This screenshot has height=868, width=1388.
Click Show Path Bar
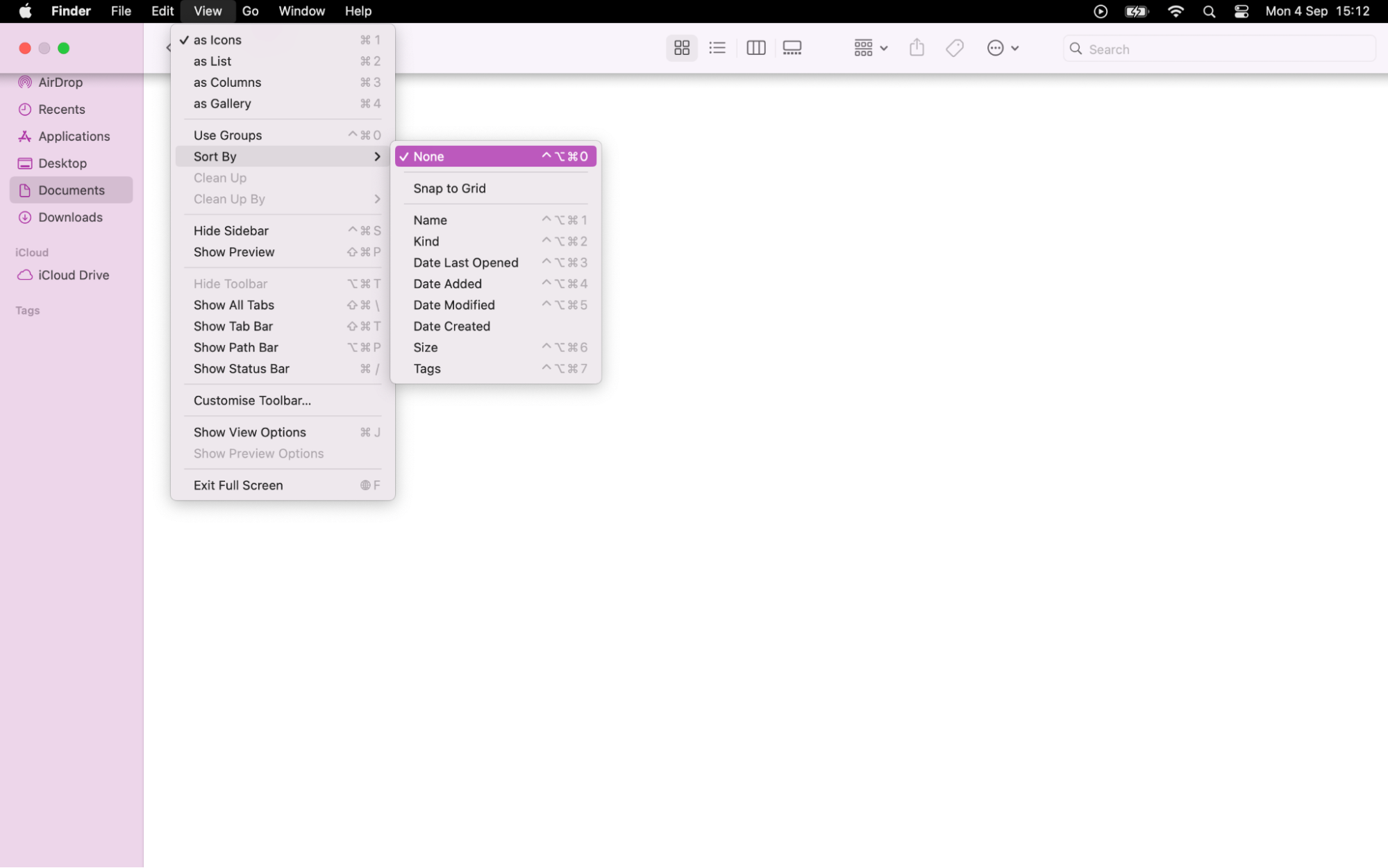pyautogui.click(x=283, y=347)
